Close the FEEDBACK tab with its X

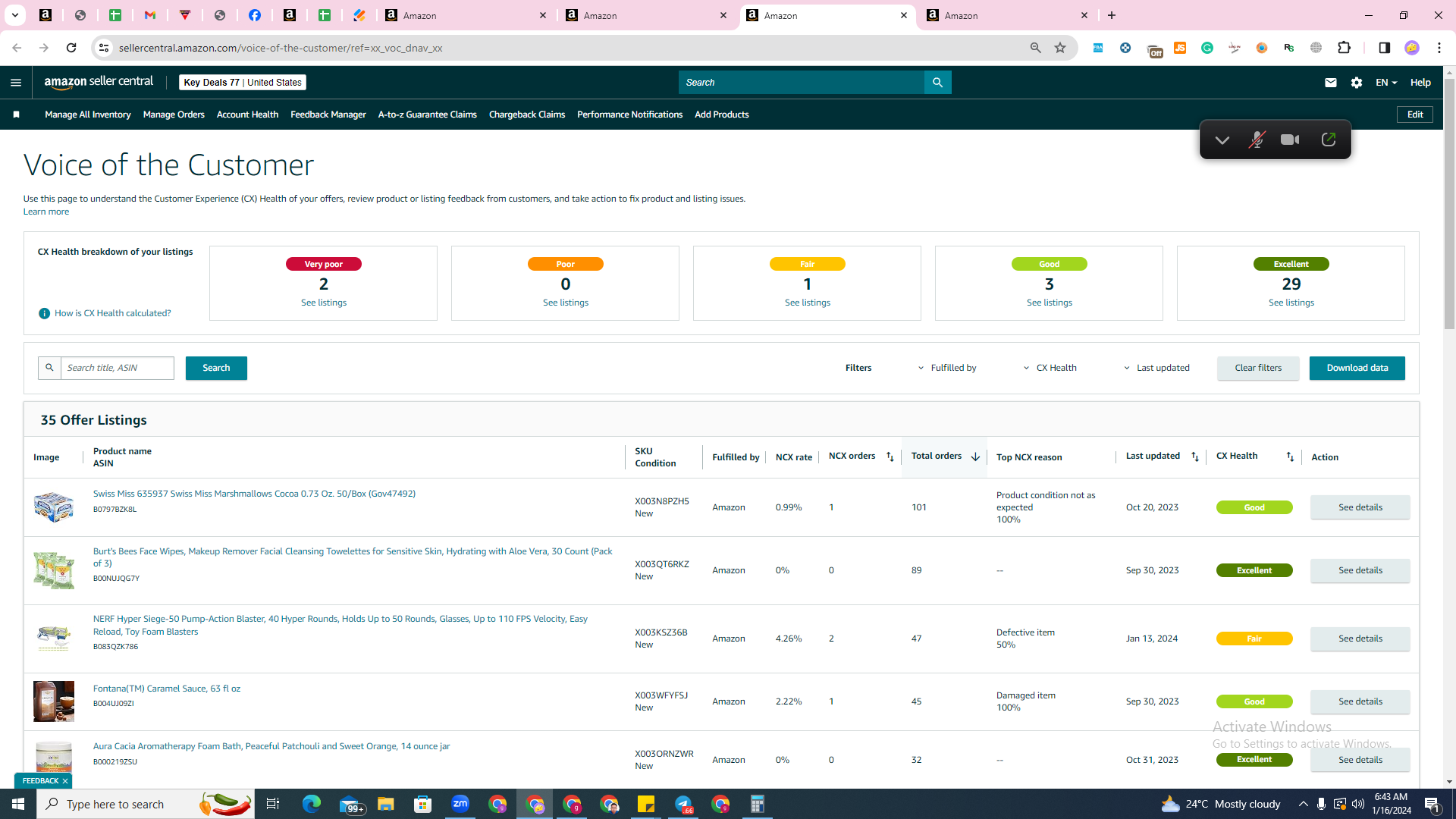pyautogui.click(x=65, y=781)
